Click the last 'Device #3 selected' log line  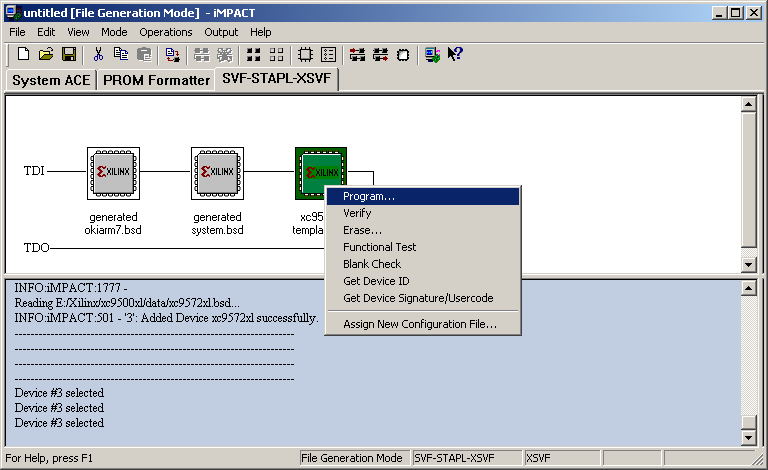[x=59, y=423]
